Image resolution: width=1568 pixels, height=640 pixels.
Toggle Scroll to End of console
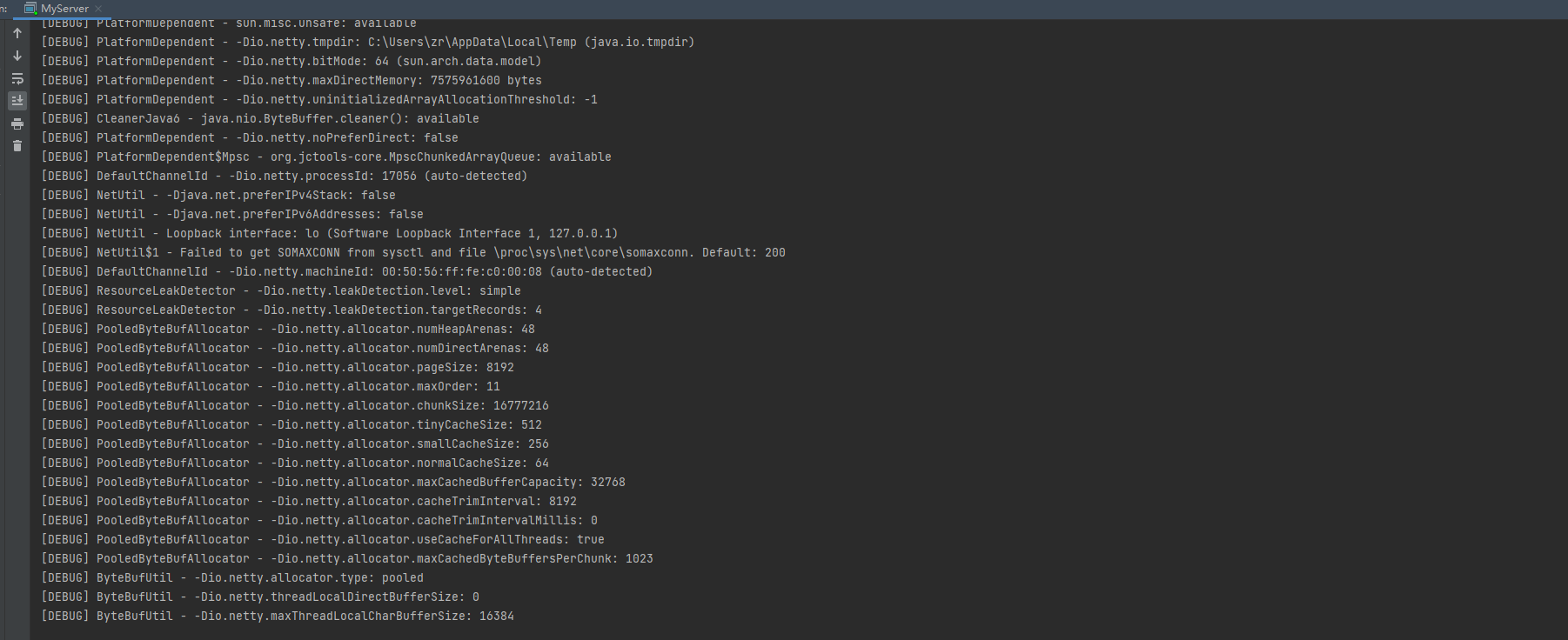17,101
